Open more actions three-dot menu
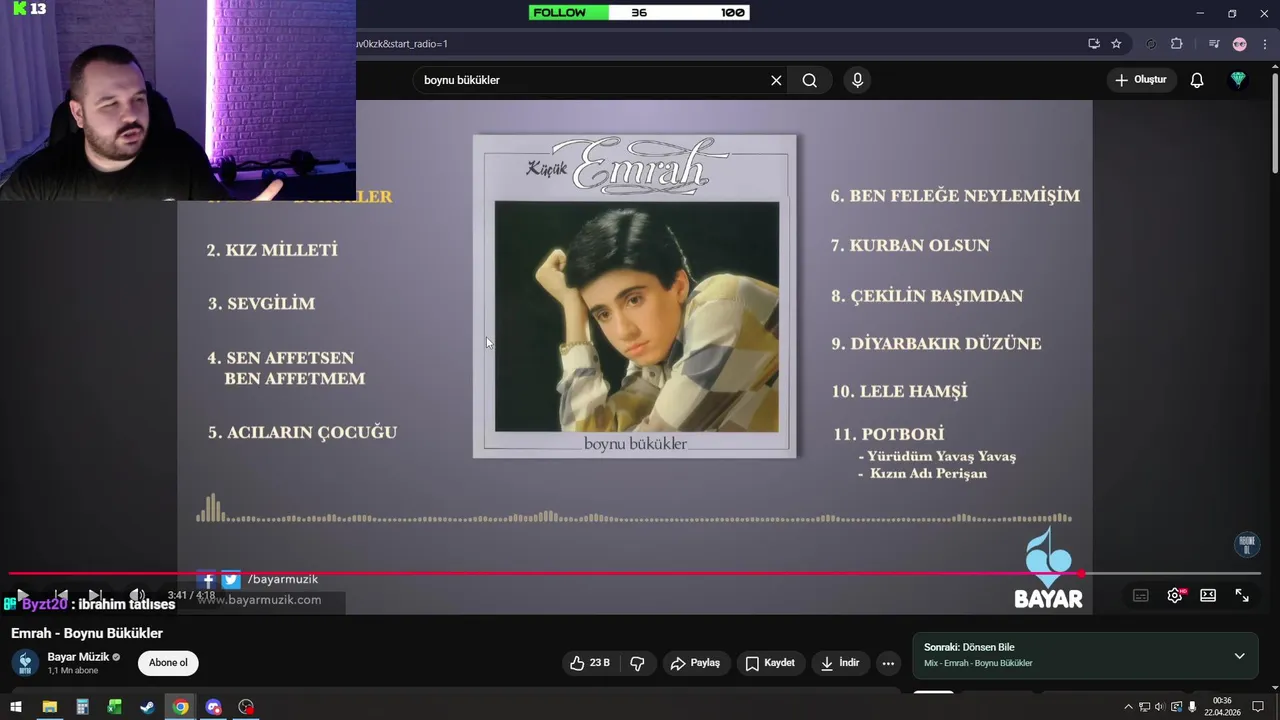This screenshot has width=1280, height=720. tap(888, 663)
